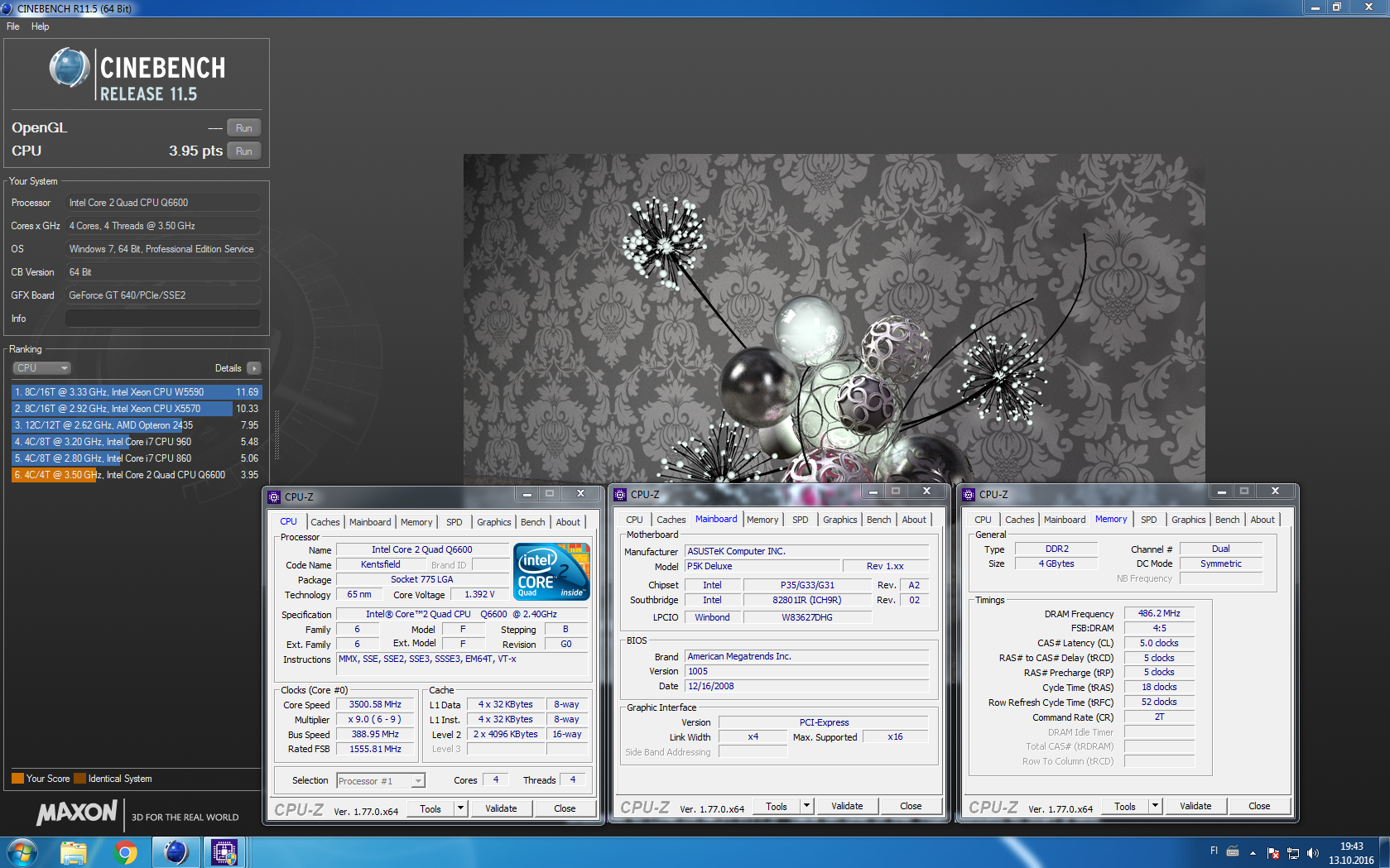
Task: Expand Tools arrow in Mainboard CPU-Z
Action: [x=807, y=807]
